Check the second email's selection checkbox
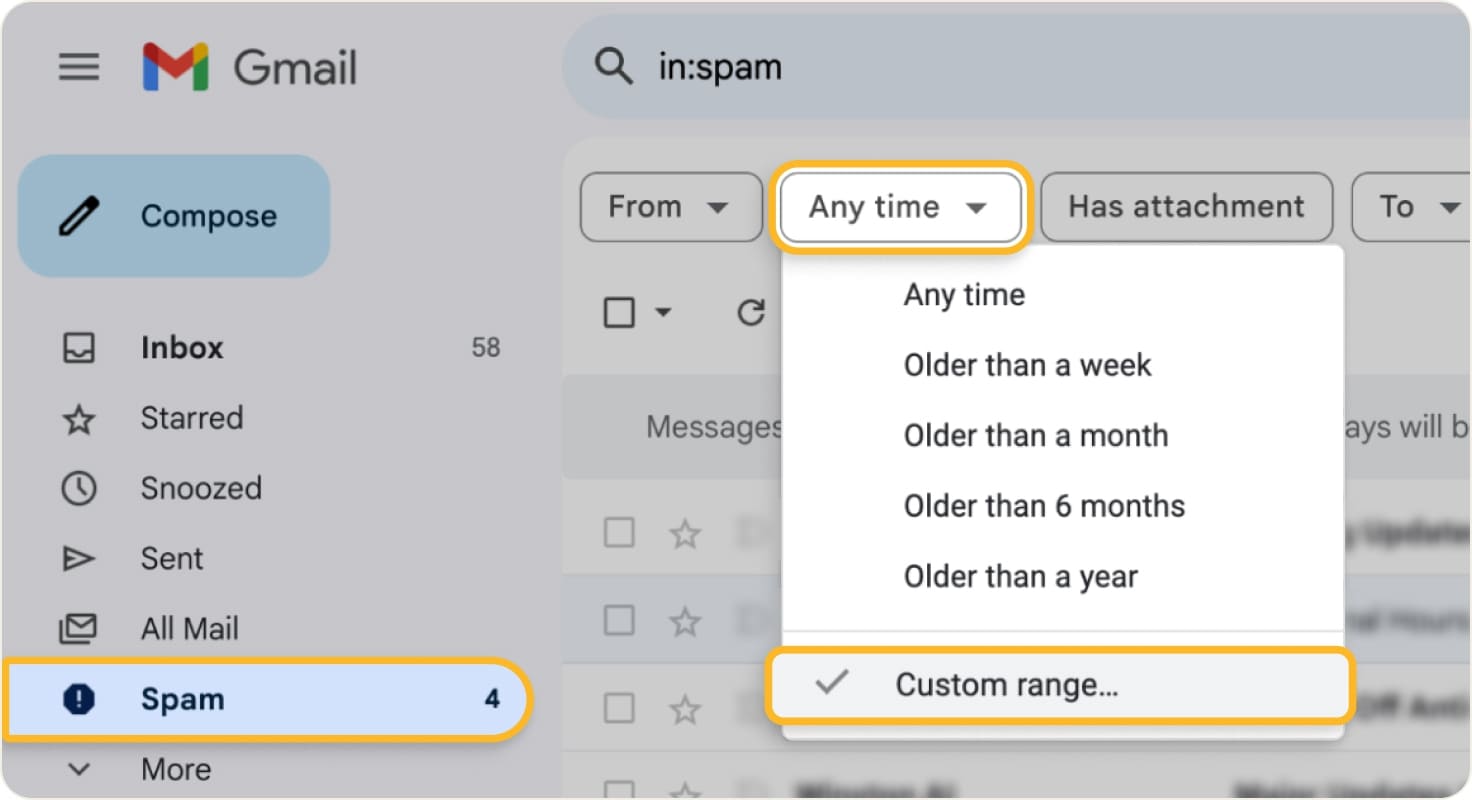This screenshot has height=800, width=1472. coord(617,620)
